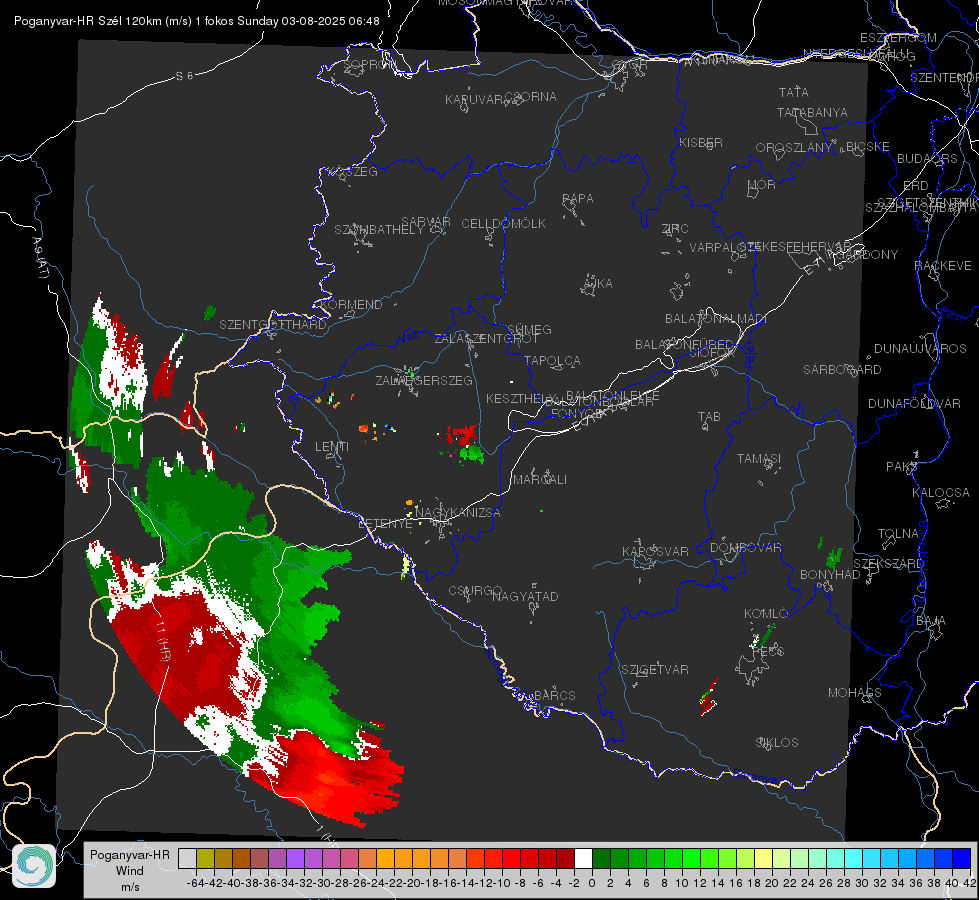Click the BALATONALMADI city label

[716, 319]
